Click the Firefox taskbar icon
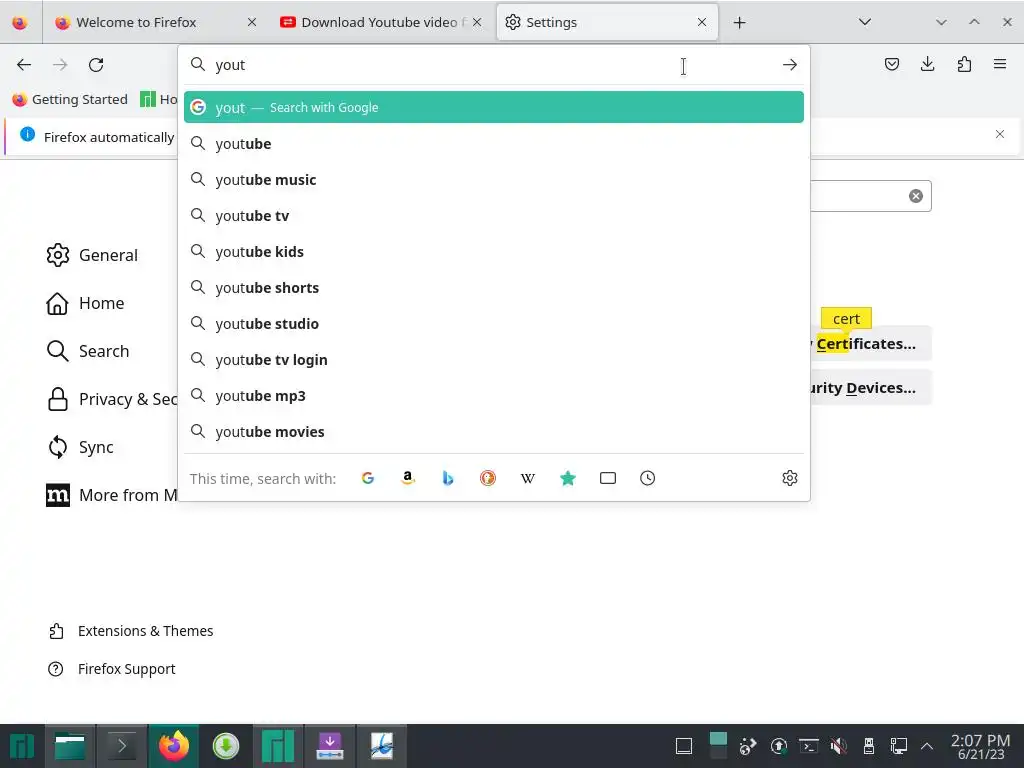Image resolution: width=1024 pixels, height=768 pixels. click(x=174, y=746)
